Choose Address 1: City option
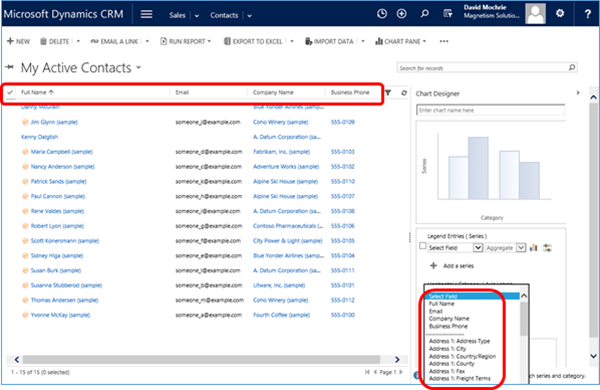The image size is (600, 390). click(447, 349)
